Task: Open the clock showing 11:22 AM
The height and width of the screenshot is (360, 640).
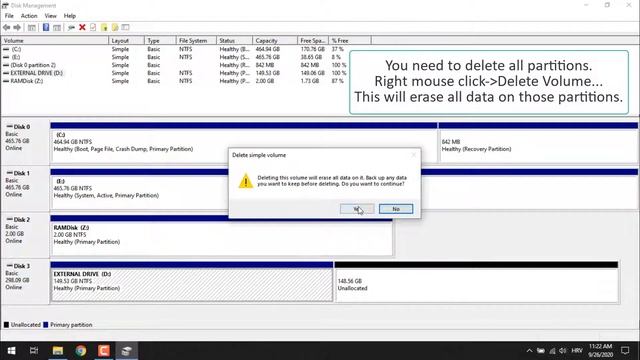Action: coord(600,351)
